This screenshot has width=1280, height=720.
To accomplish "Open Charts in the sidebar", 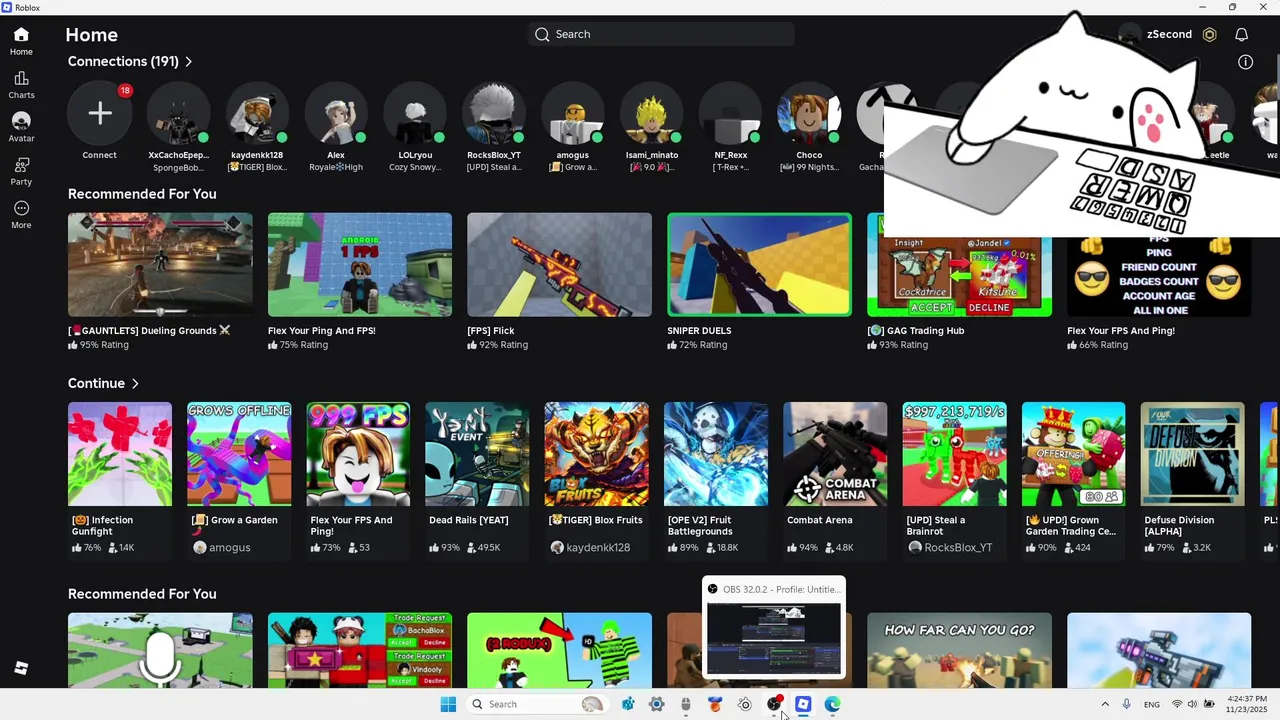I will click(21, 85).
